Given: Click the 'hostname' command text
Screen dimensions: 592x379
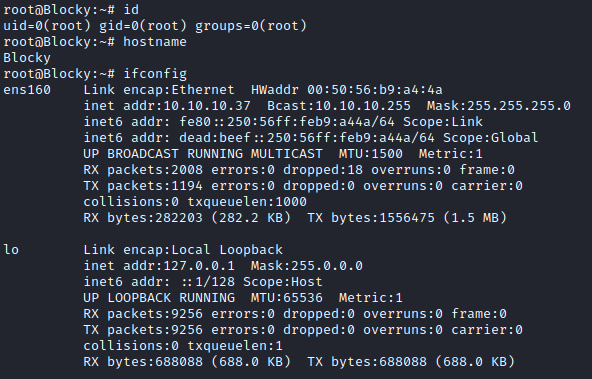Looking at the screenshot, I should click(x=155, y=42).
